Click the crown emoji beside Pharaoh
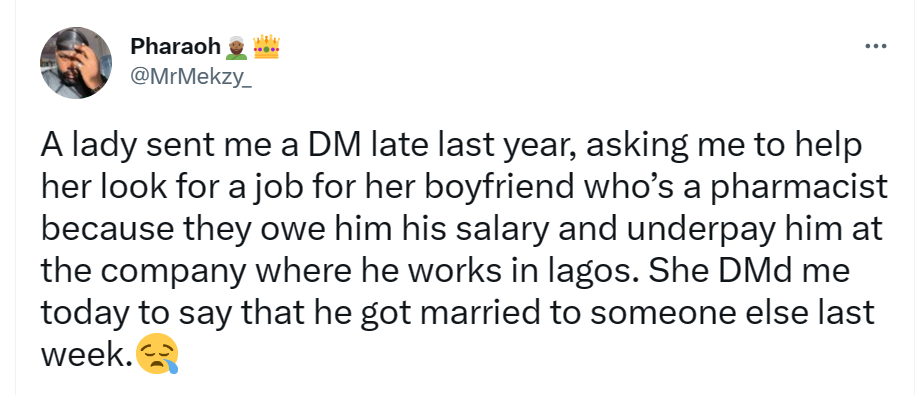Viewport: 916px width, 395px height. tap(266, 46)
